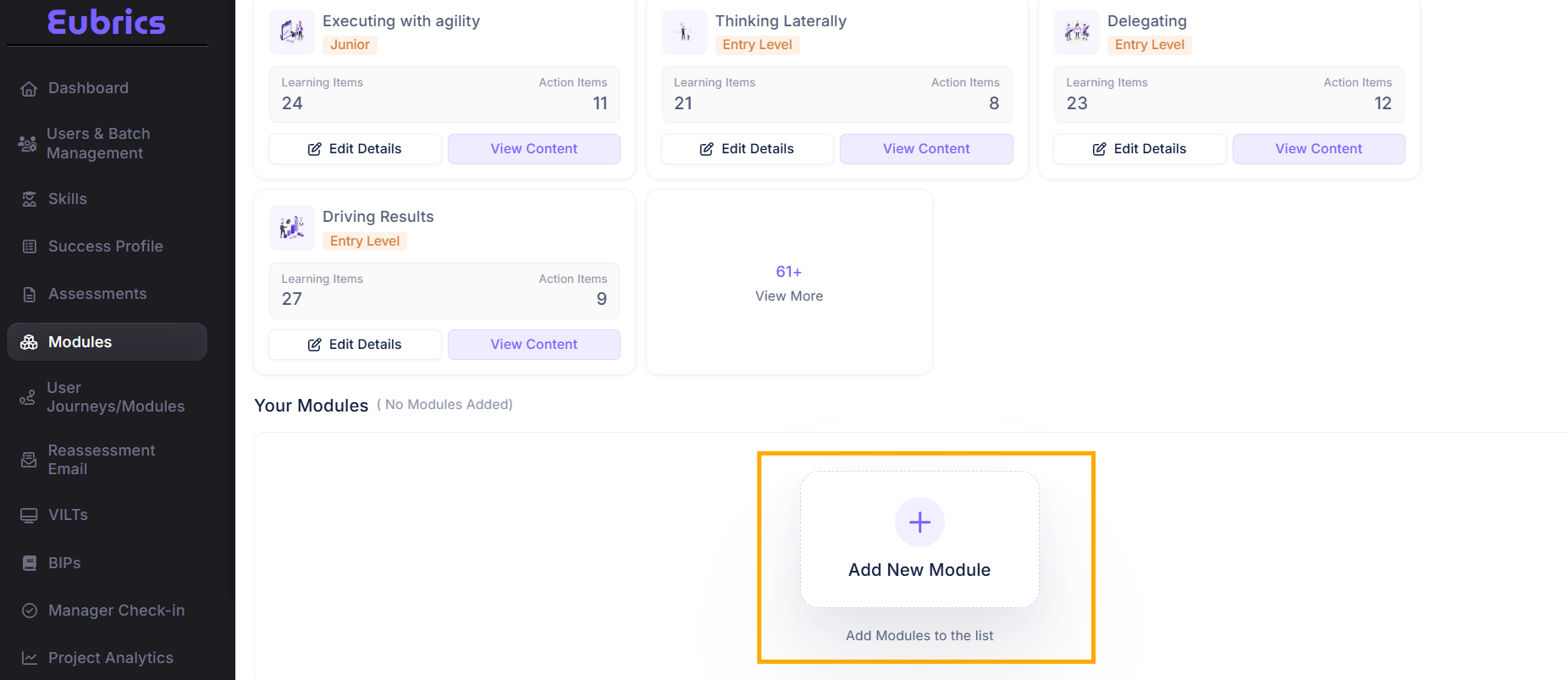
Task: Open Users & Batch Management menu
Action: pyautogui.click(x=98, y=143)
